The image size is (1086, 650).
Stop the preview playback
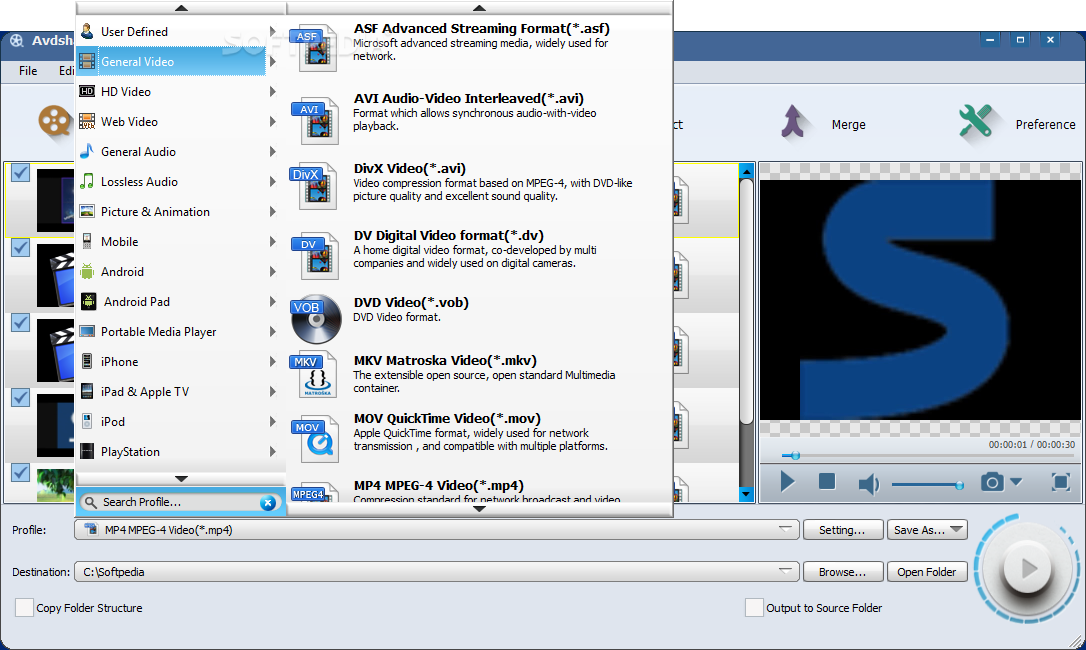(826, 481)
